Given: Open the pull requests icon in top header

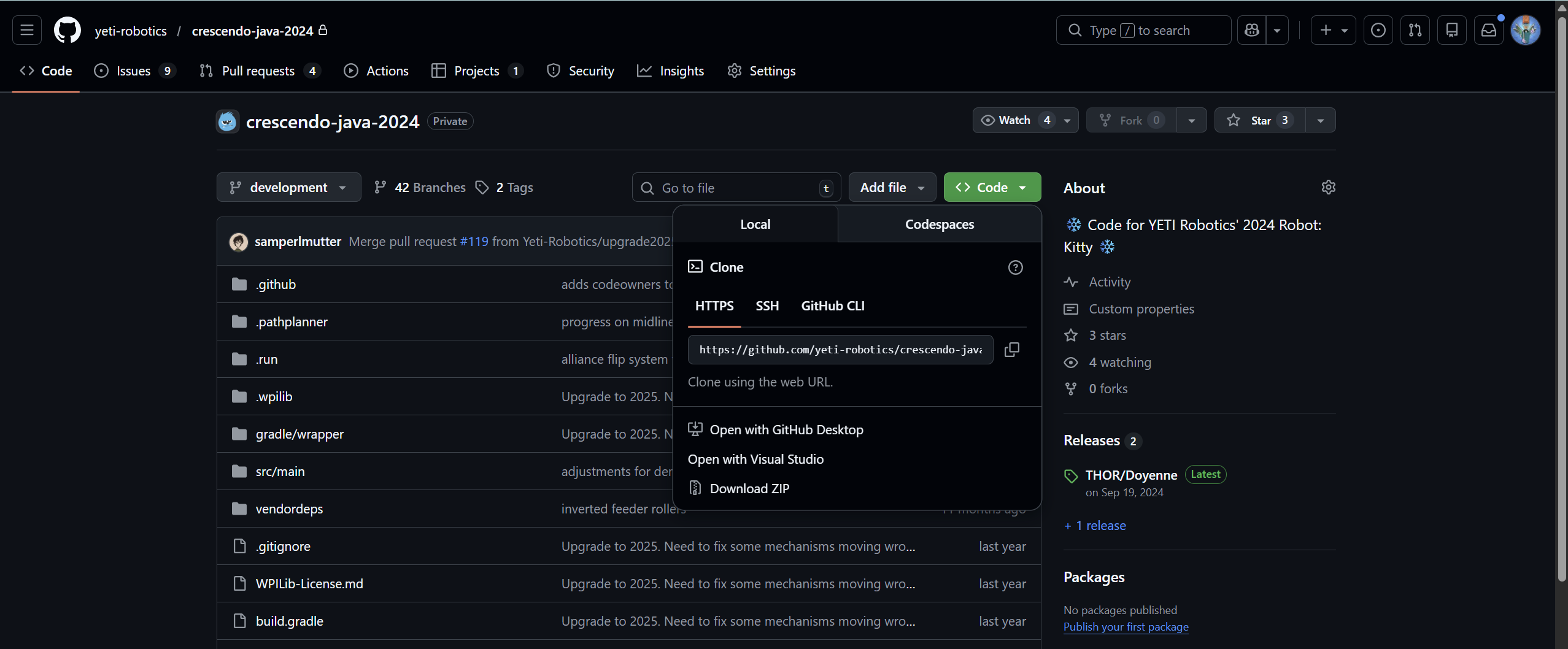Looking at the screenshot, I should [x=1415, y=30].
